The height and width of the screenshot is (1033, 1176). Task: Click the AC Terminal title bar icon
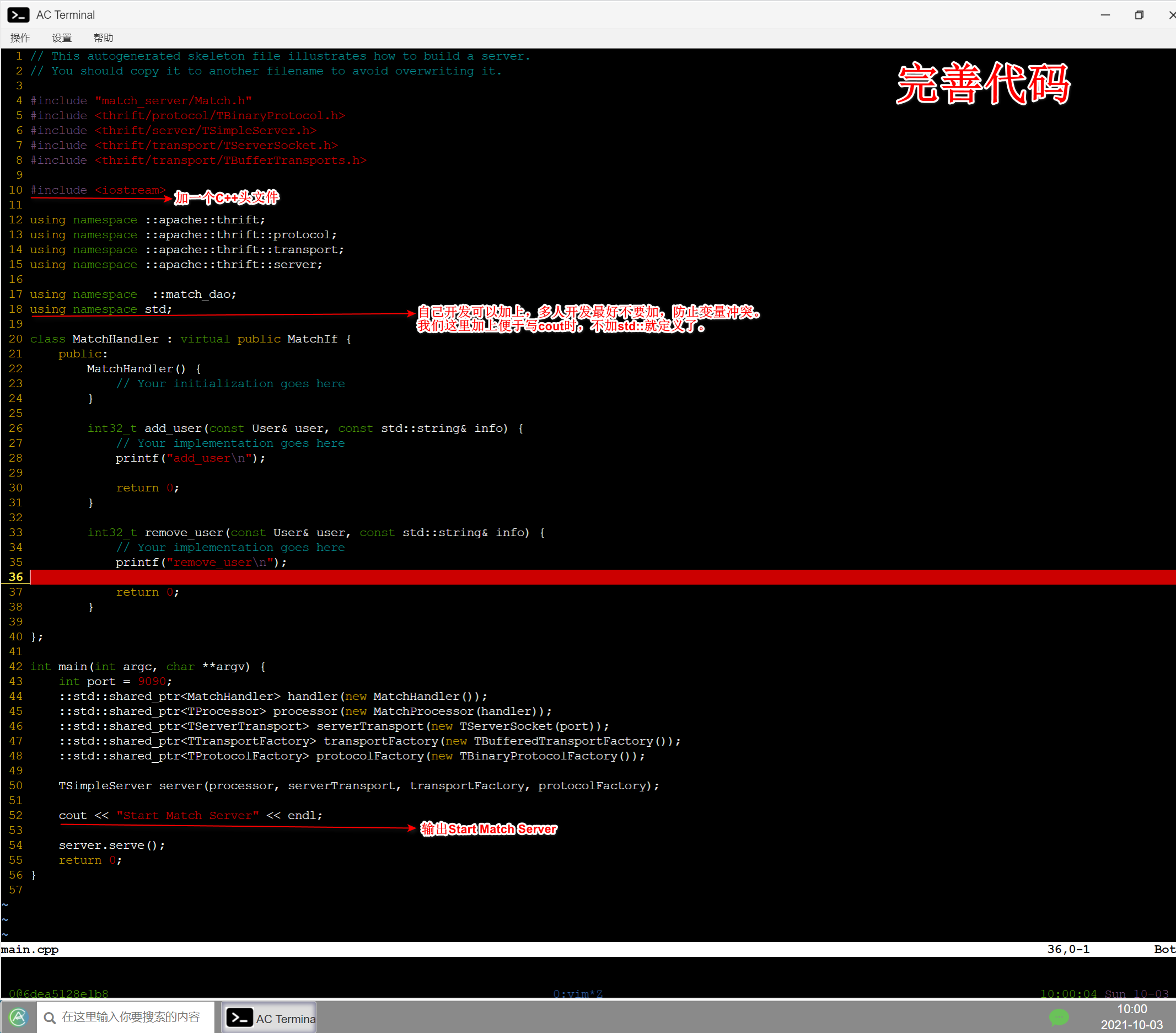(18, 15)
